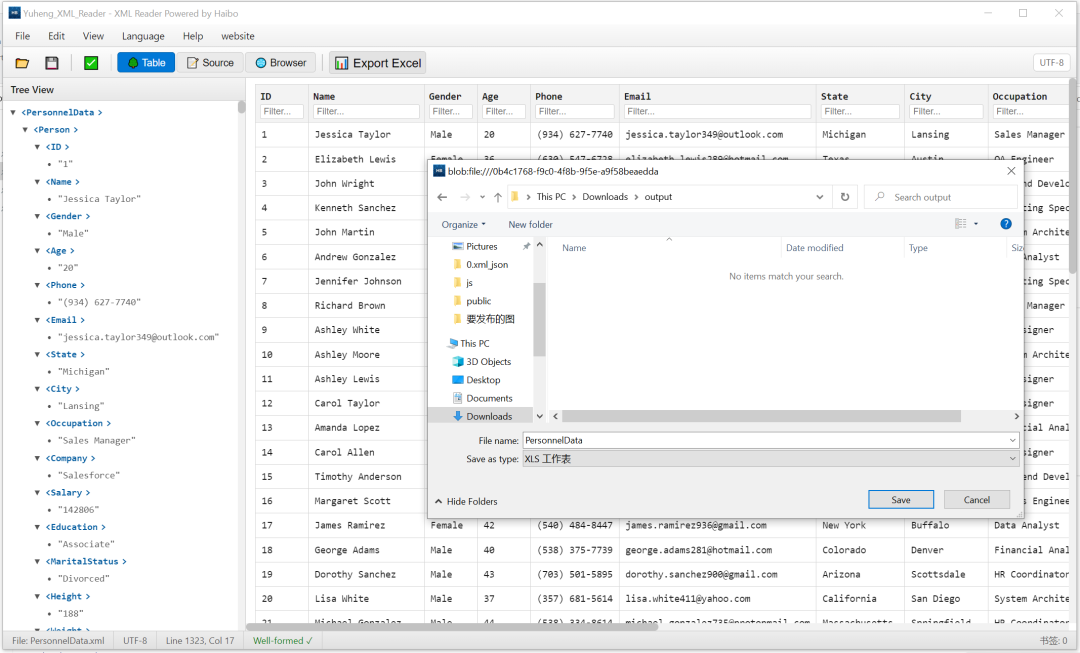Image resolution: width=1080 pixels, height=653 pixels.
Task: Expand the address bar path dropdown
Action: [820, 197]
